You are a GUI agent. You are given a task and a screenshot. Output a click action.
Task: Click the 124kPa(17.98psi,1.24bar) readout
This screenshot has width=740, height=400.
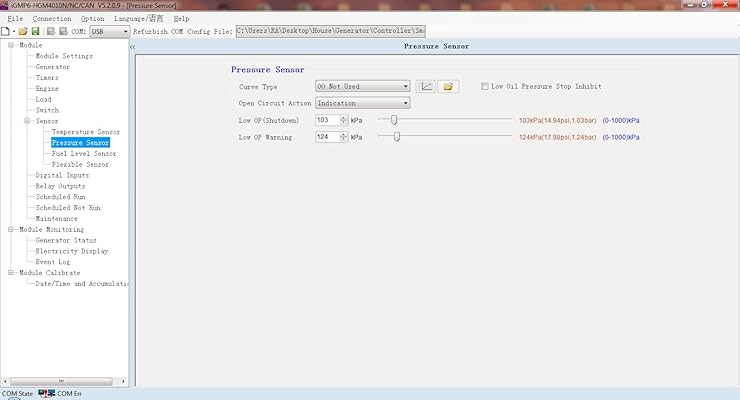tap(558, 137)
